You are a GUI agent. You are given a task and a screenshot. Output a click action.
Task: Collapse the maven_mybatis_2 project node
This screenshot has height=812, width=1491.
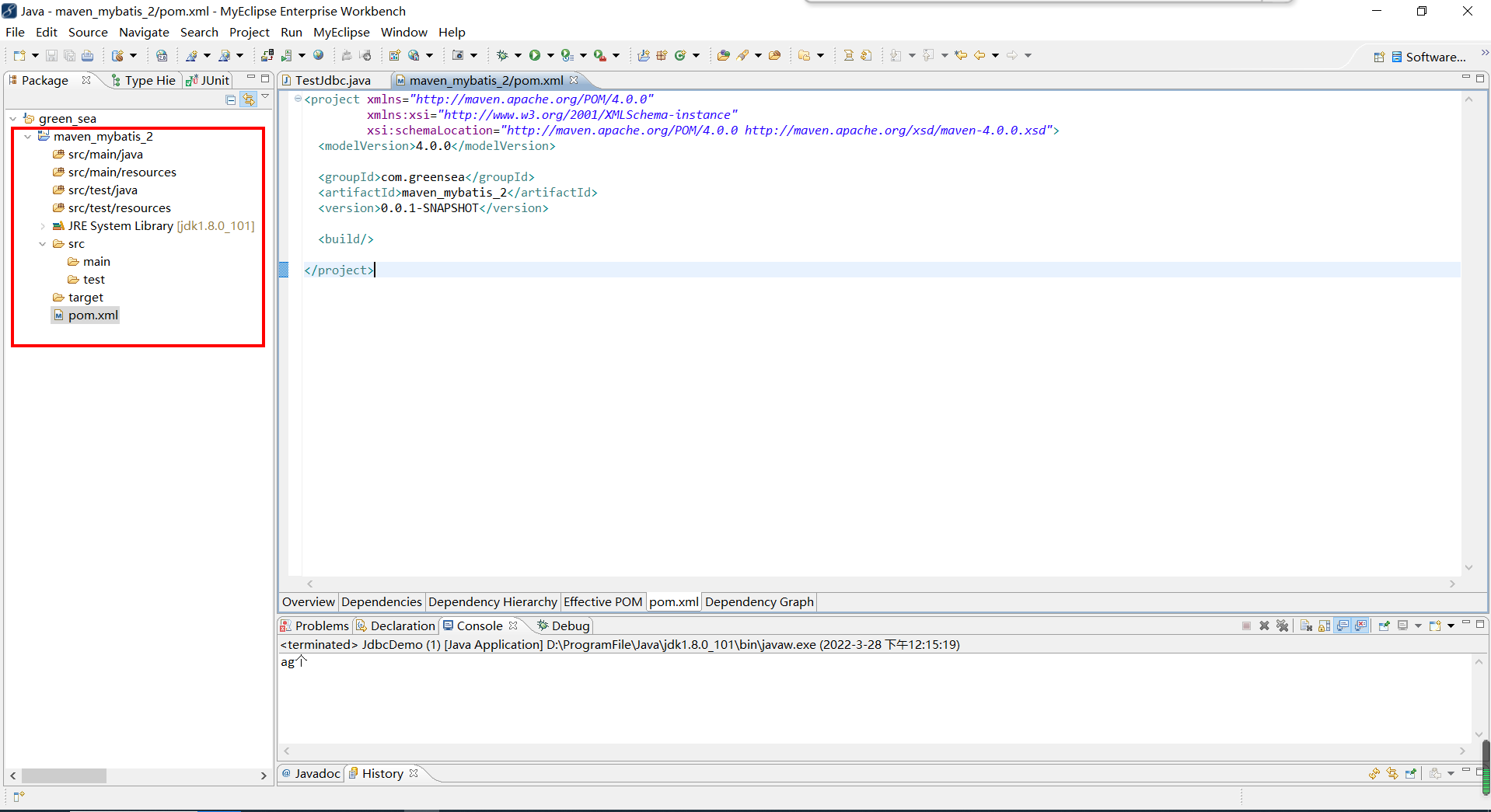pos(28,137)
